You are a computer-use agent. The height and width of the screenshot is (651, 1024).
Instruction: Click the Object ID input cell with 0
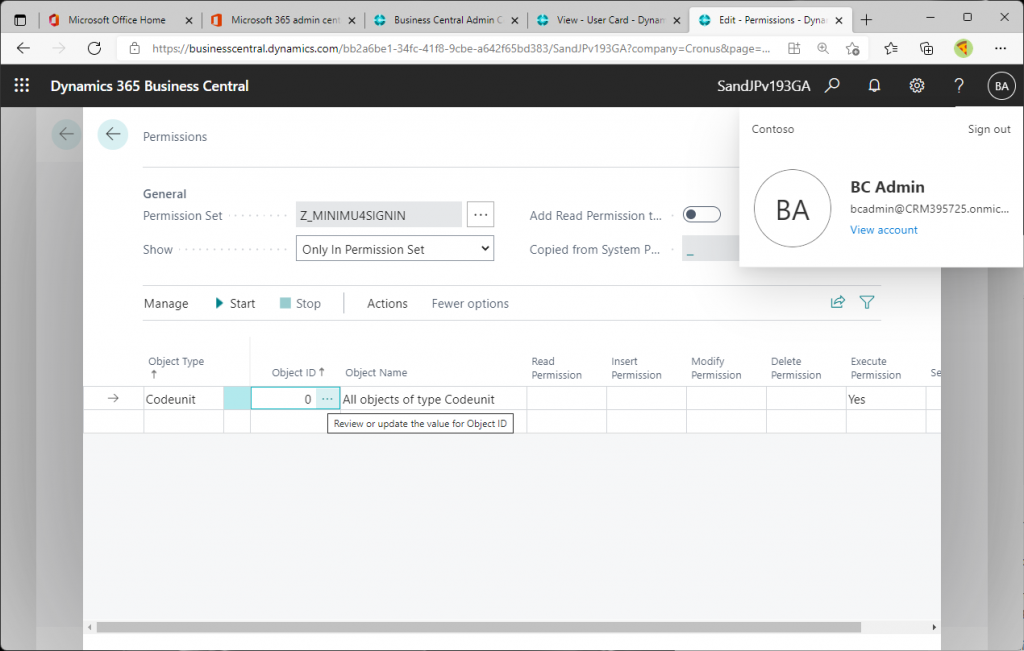coord(283,398)
